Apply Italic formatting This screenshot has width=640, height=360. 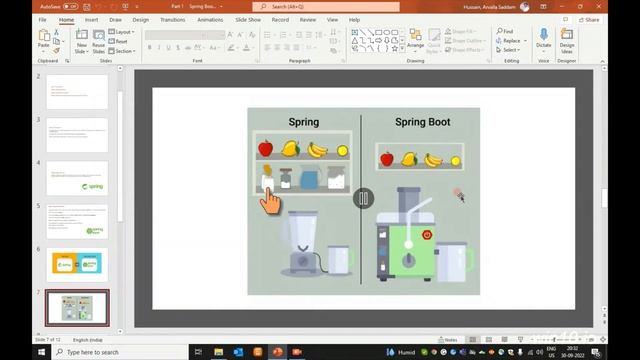tap(159, 48)
